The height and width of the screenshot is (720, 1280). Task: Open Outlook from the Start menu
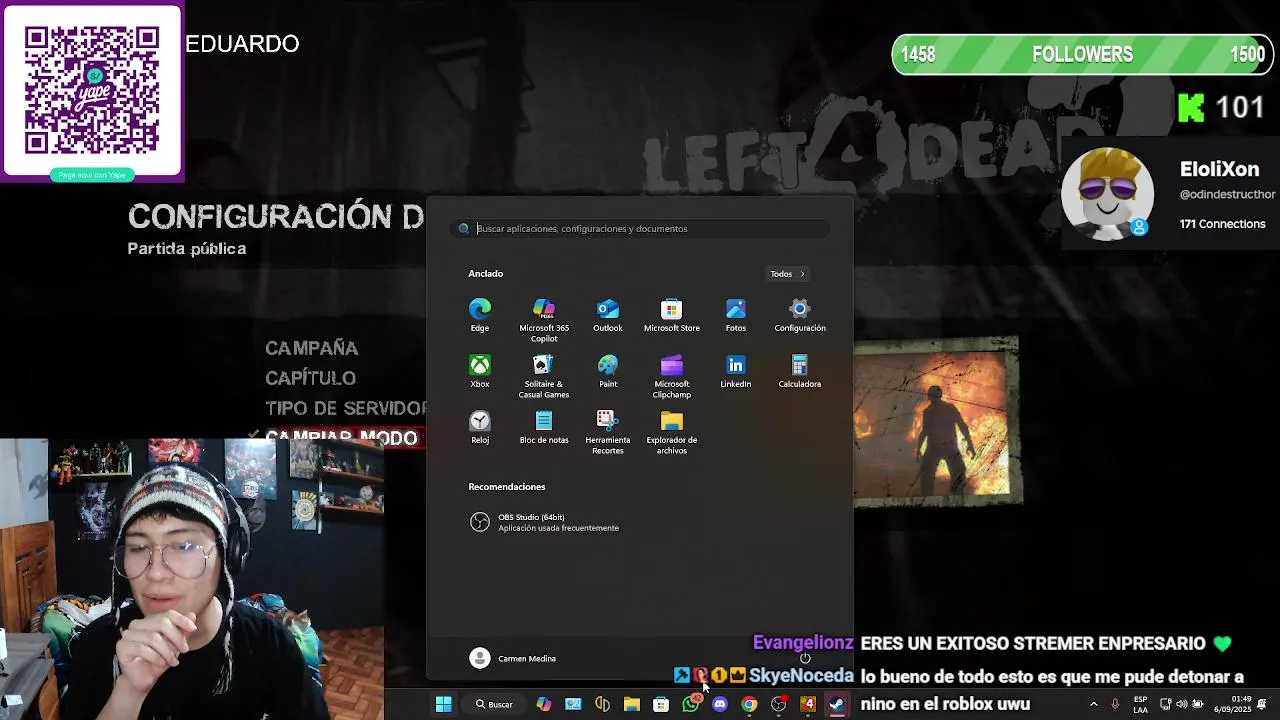608,315
